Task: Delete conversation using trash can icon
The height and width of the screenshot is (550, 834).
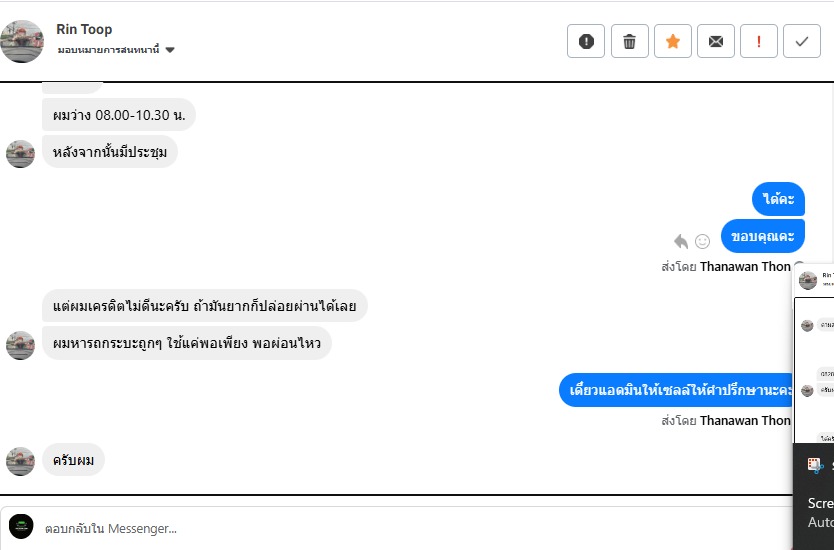Action: coord(629,41)
